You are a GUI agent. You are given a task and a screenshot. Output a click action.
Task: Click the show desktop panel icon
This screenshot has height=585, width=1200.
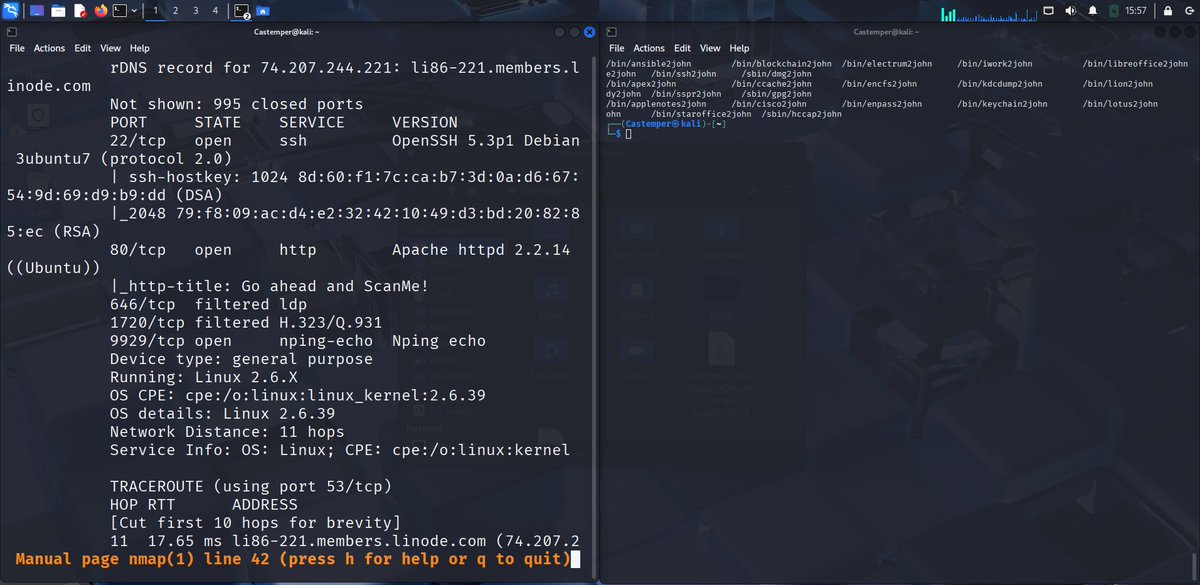pos(36,11)
